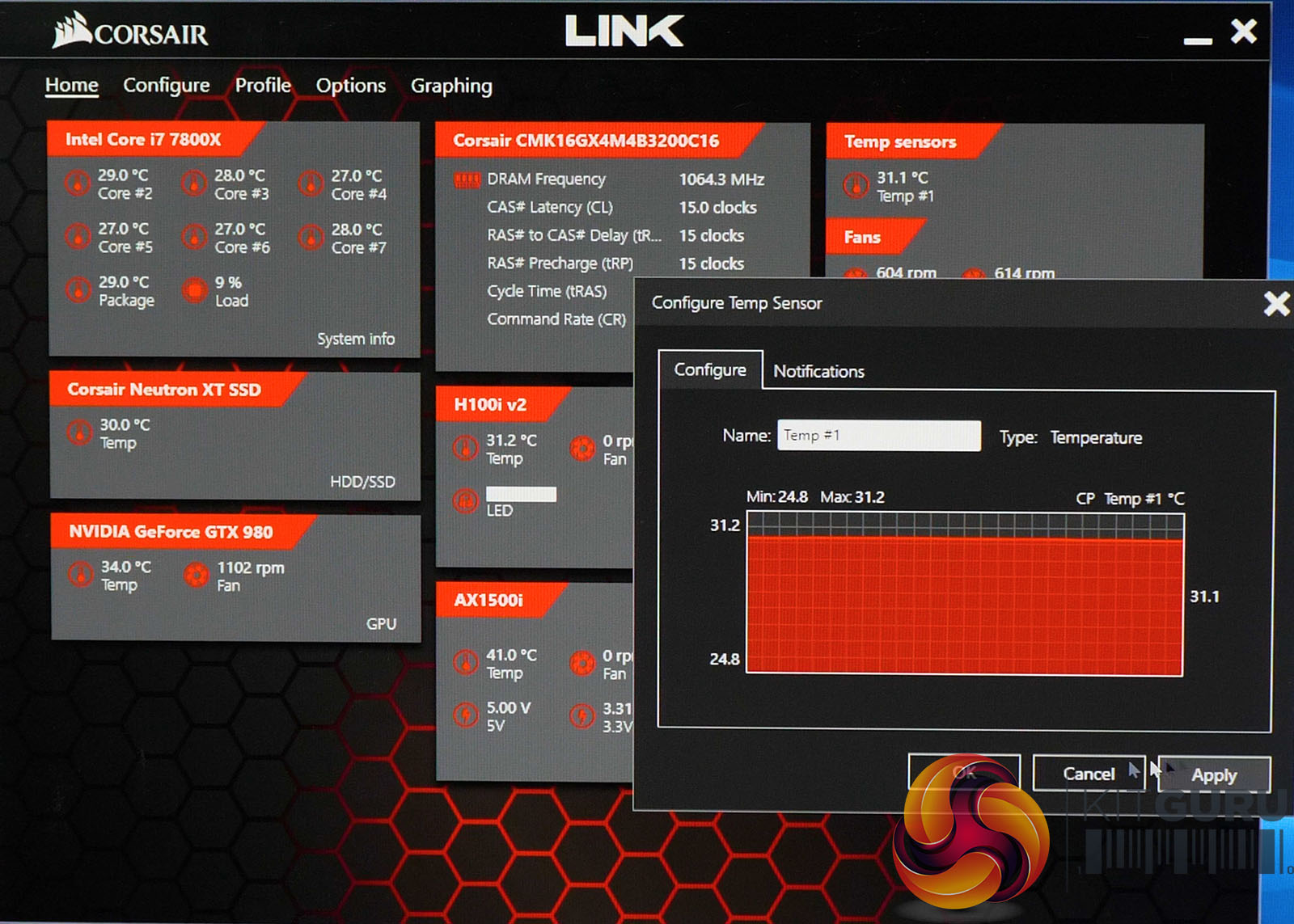Open the Home tab
This screenshot has height=924, width=1294.
pyautogui.click(x=72, y=85)
